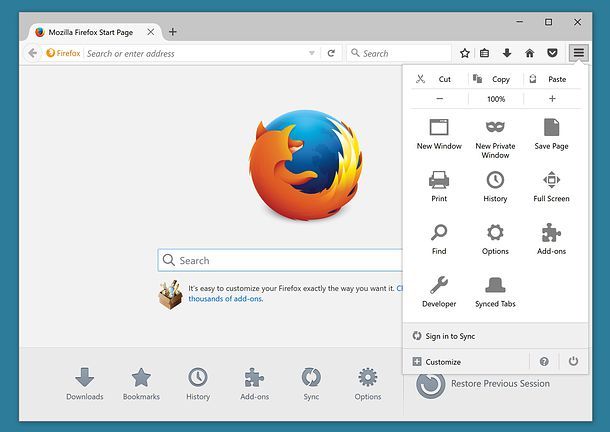Screen dimensions: 610x432
Task: Focus the Search or enter address field
Action: (195, 53)
